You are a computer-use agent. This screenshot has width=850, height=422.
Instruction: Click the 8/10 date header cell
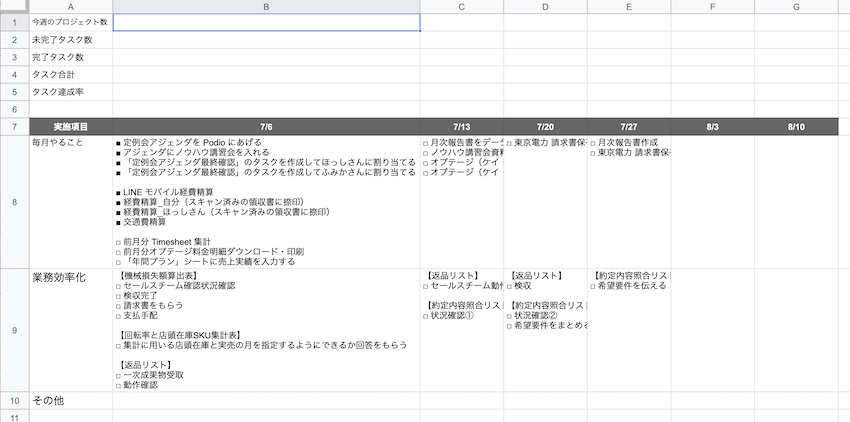tap(796, 127)
